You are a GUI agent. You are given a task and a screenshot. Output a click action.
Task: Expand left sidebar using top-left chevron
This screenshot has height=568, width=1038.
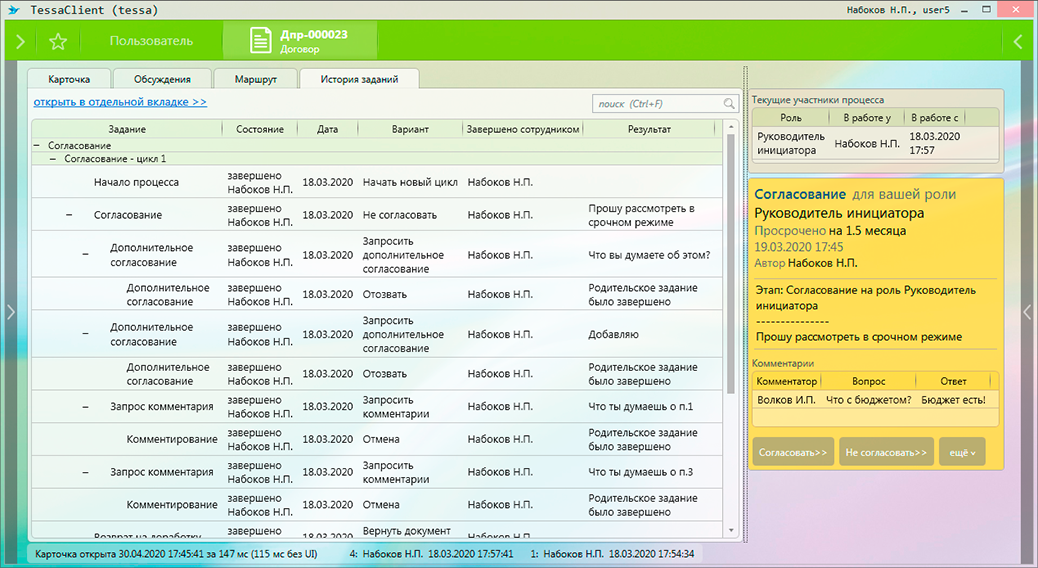(x=20, y=42)
